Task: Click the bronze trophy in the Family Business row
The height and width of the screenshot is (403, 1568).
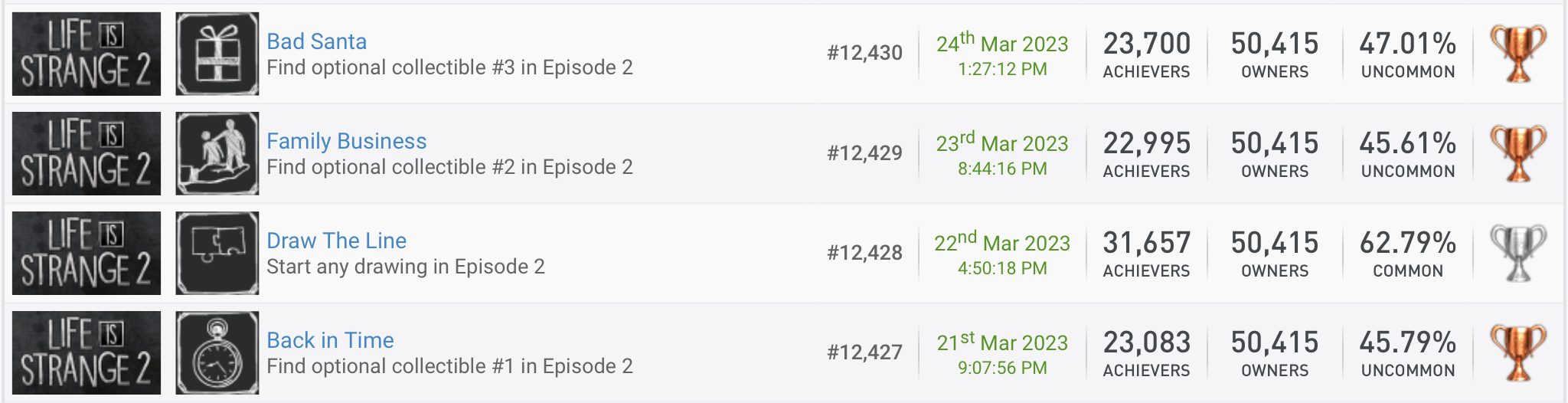Action: click(1518, 153)
